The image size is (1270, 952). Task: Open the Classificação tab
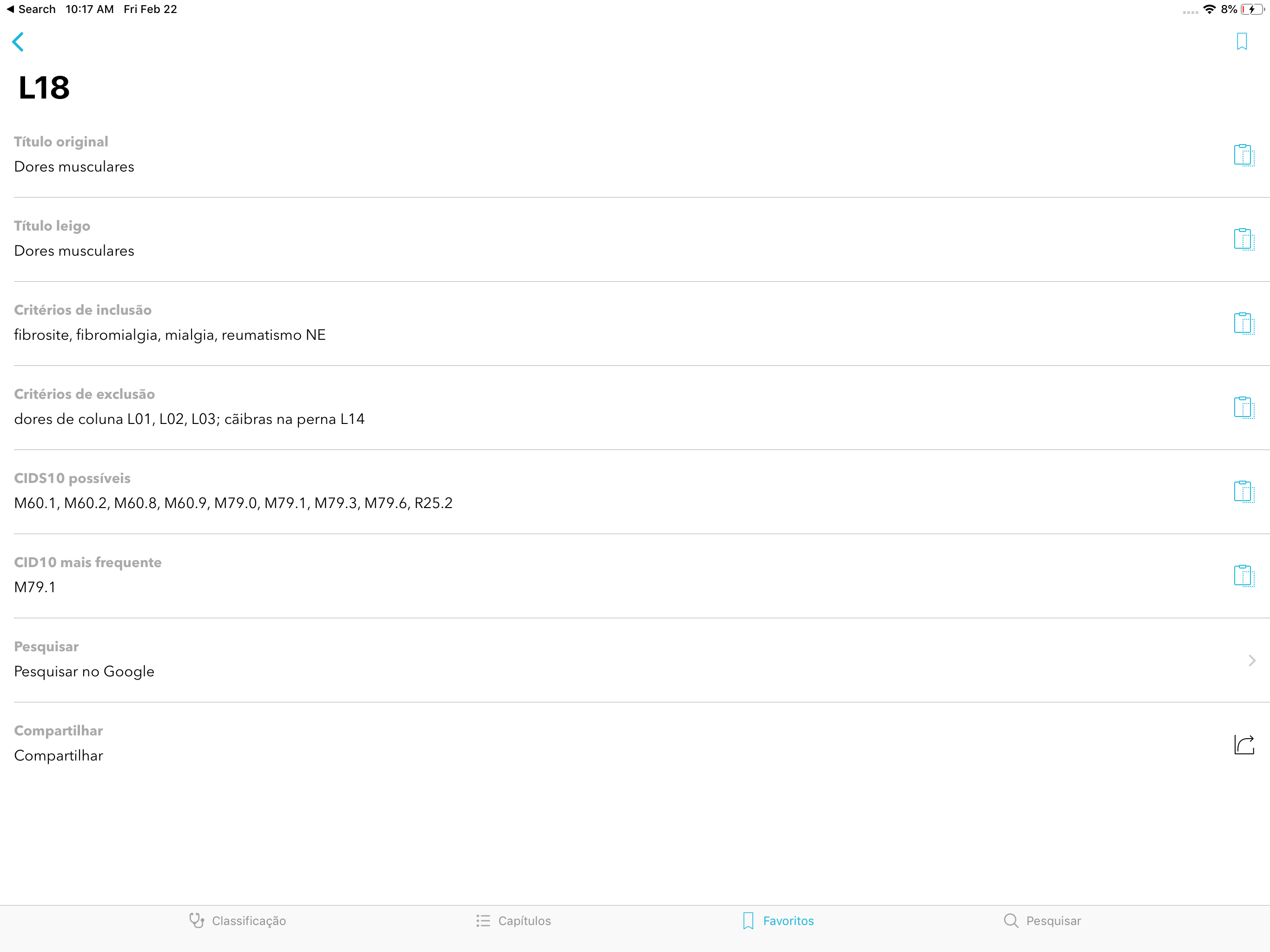[x=238, y=921]
